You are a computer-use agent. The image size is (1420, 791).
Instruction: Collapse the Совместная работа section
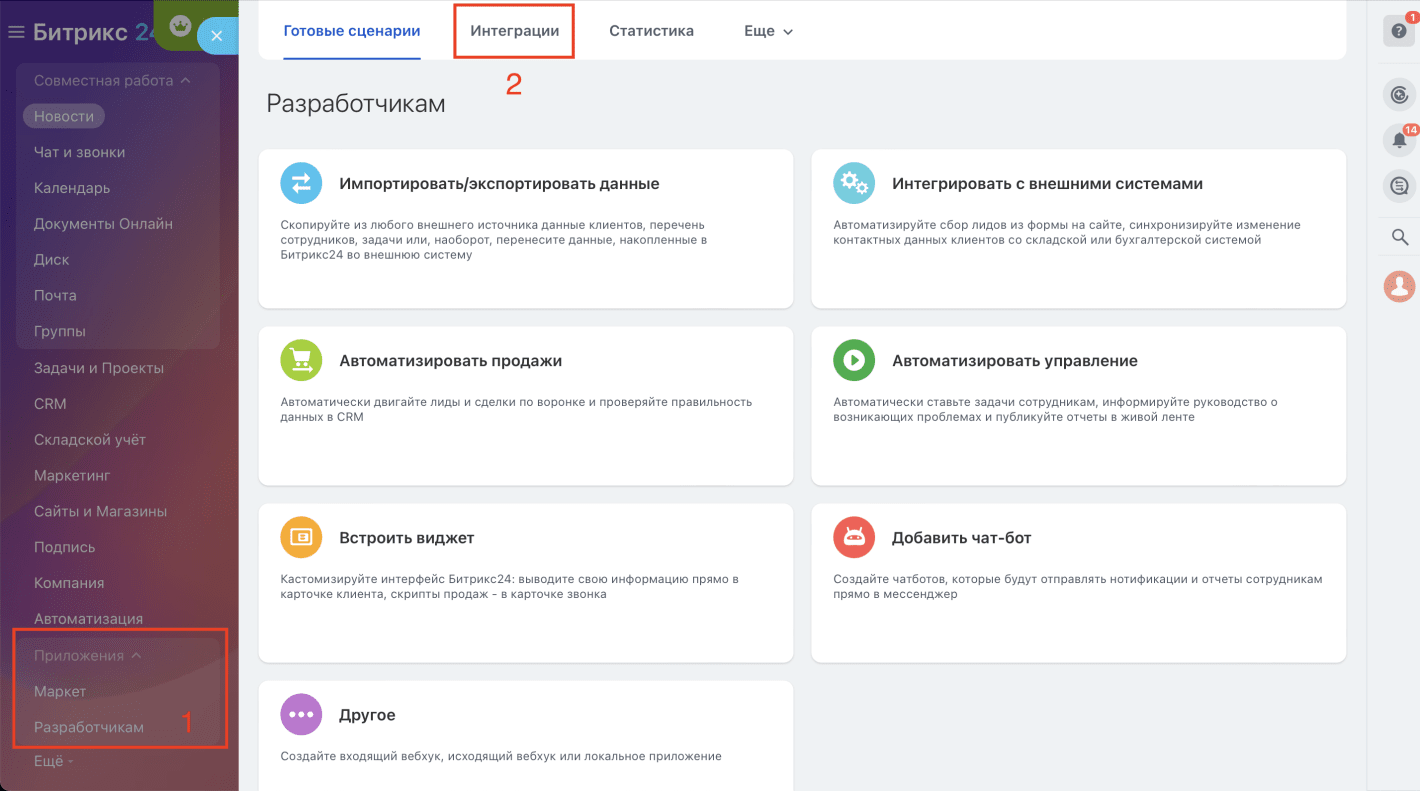tap(112, 81)
